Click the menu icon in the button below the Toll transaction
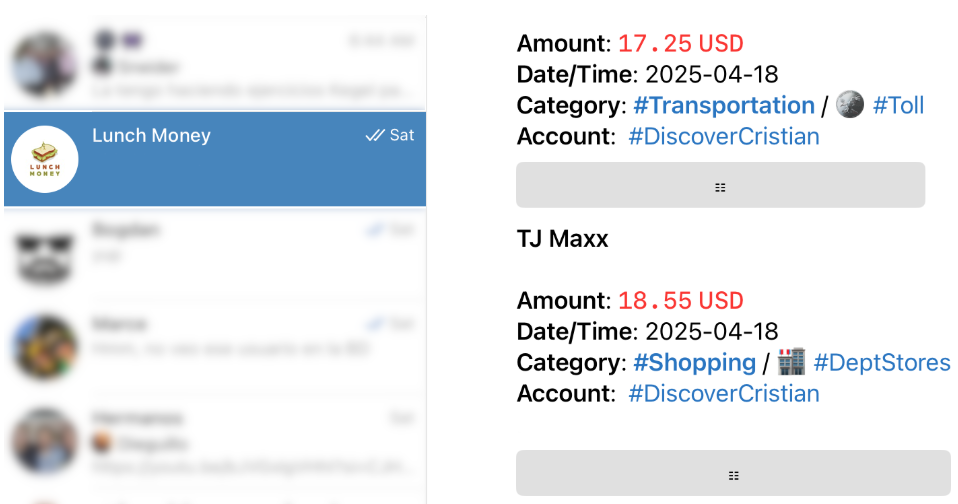The width and height of the screenshot is (958, 504). point(720,186)
